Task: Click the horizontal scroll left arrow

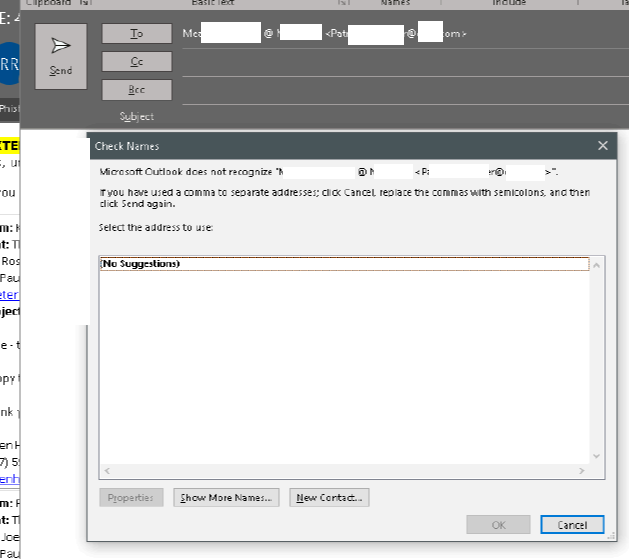Action: coord(107,471)
